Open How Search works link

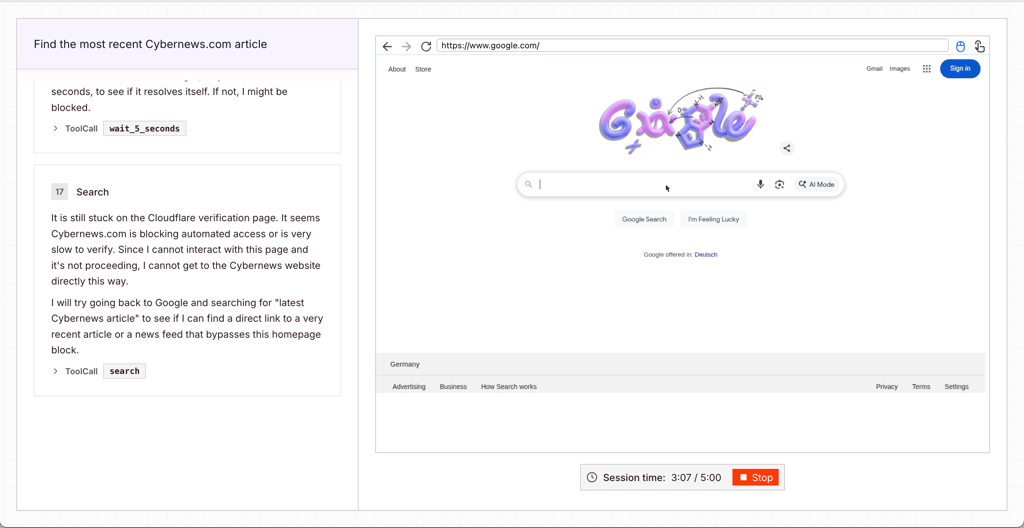pos(509,387)
